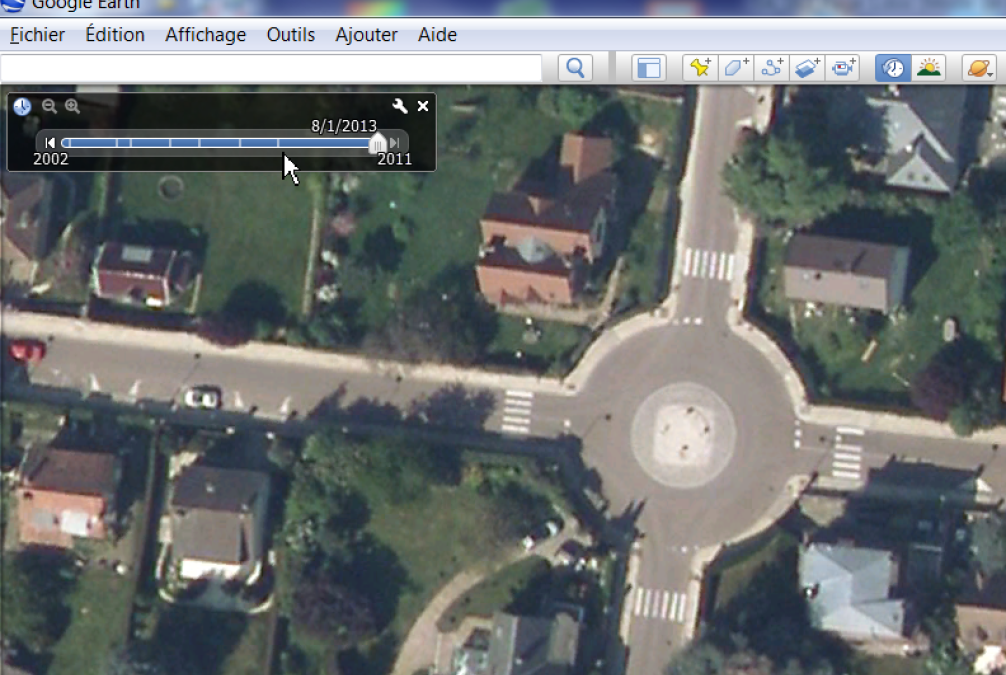Open time slider options wrench
Image resolution: width=1006 pixels, height=675 pixels.
pos(399,106)
